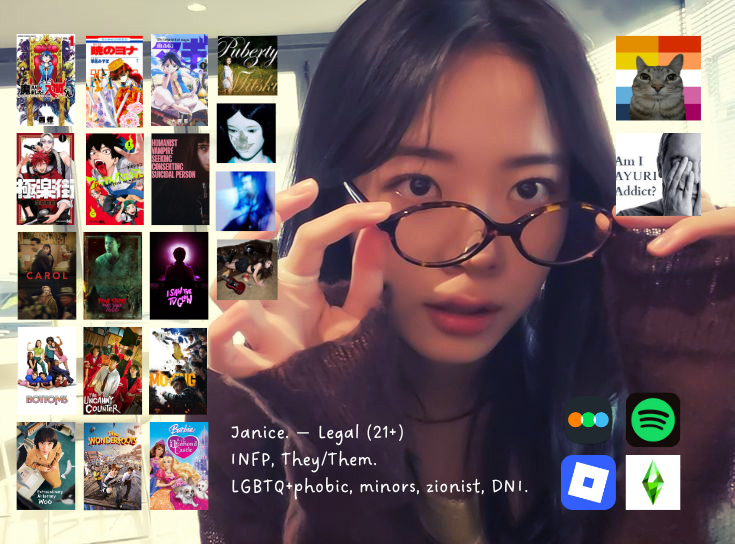Click The Uncanny Counter poster

pos(112,371)
